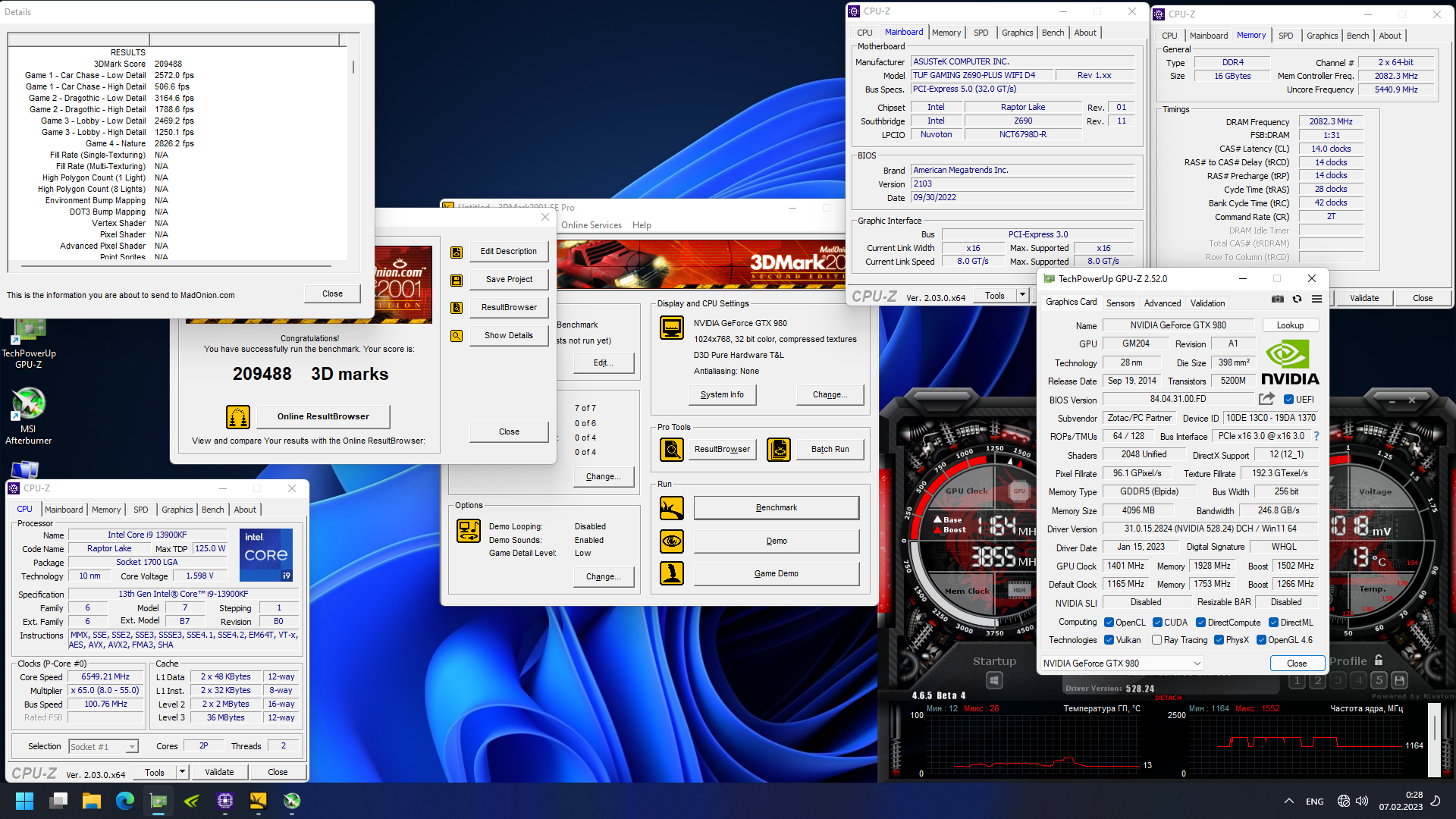This screenshot has width=1456, height=819.
Task: Open Advanced tab in GPU-Z
Action: click(x=1162, y=303)
